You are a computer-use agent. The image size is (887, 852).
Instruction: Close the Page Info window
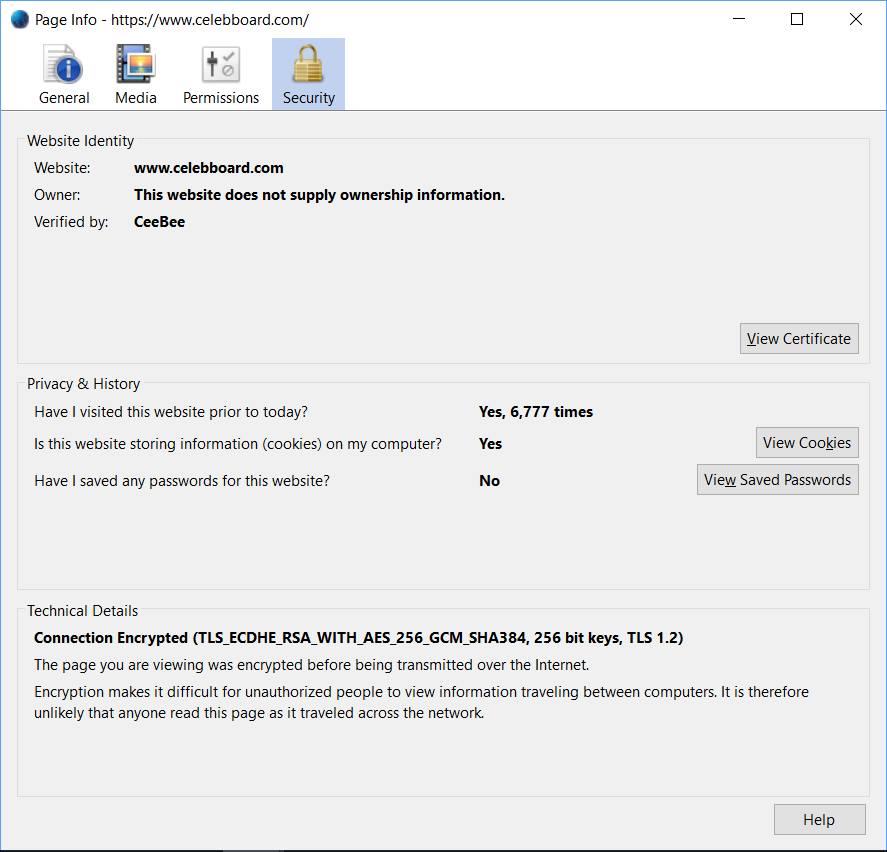(856, 19)
